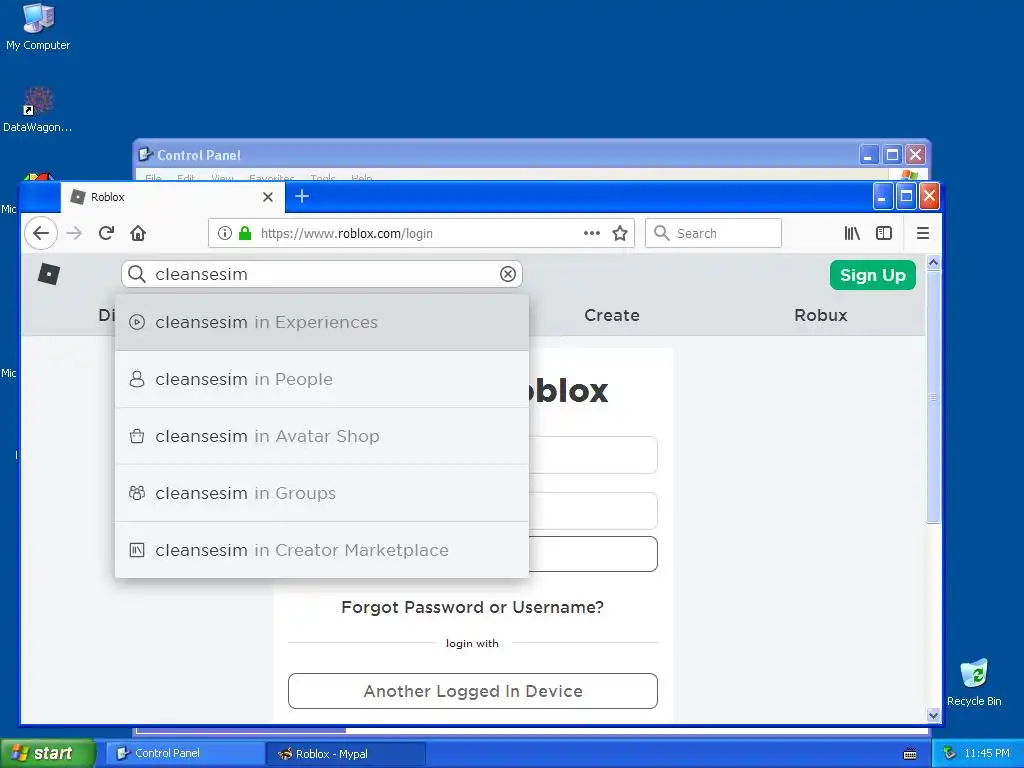Click the Roblox logo in site header
The width and height of the screenshot is (1024, 768).
pos(49,274)
